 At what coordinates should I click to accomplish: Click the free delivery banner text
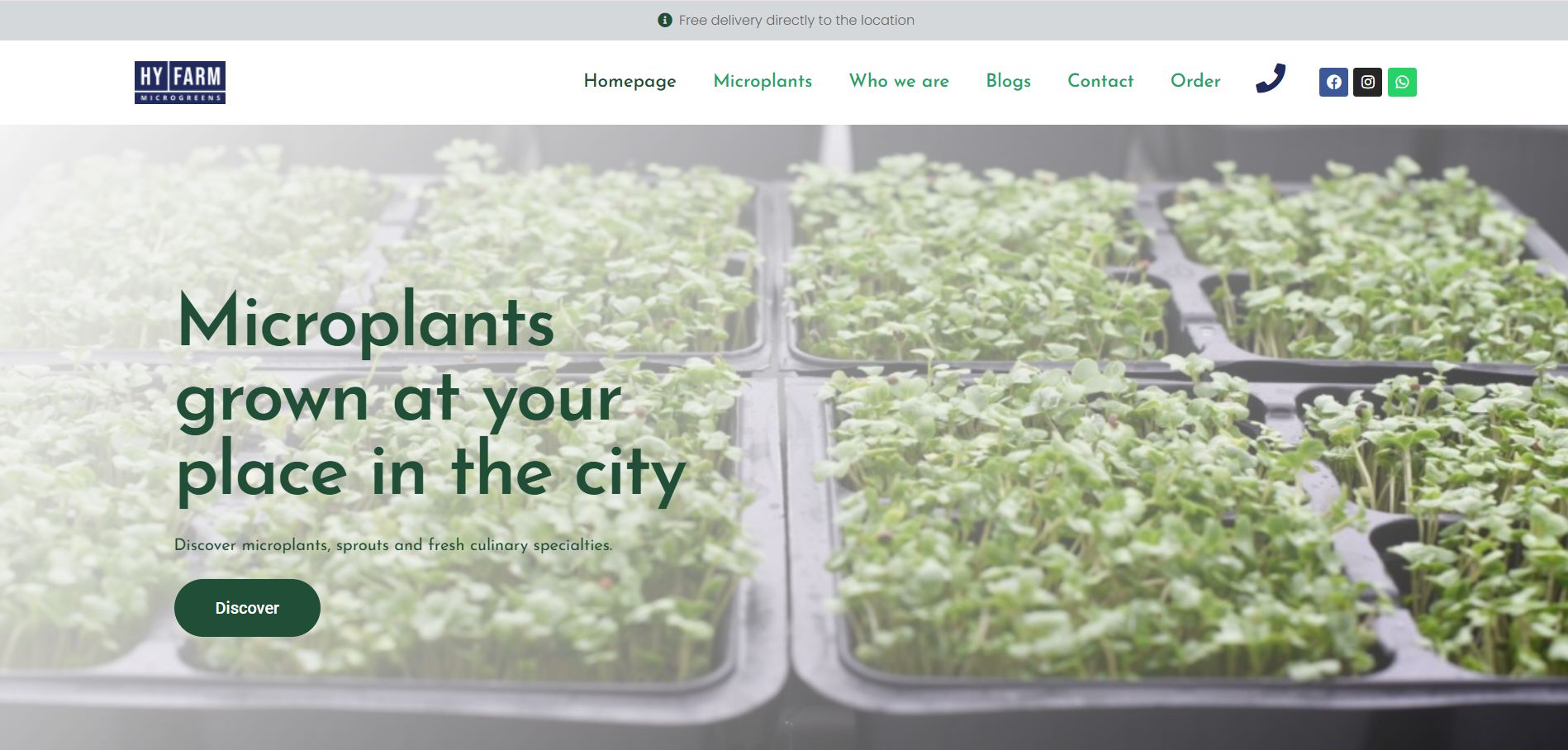(795, 19)
